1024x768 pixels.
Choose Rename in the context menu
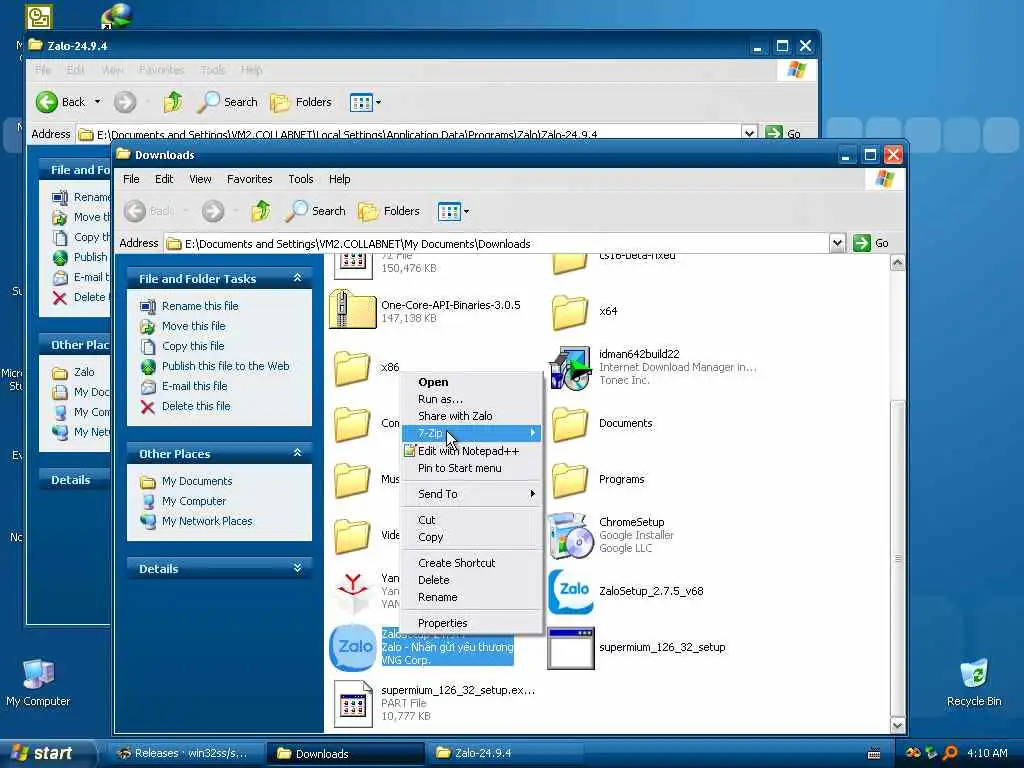(x=472, y=597)
